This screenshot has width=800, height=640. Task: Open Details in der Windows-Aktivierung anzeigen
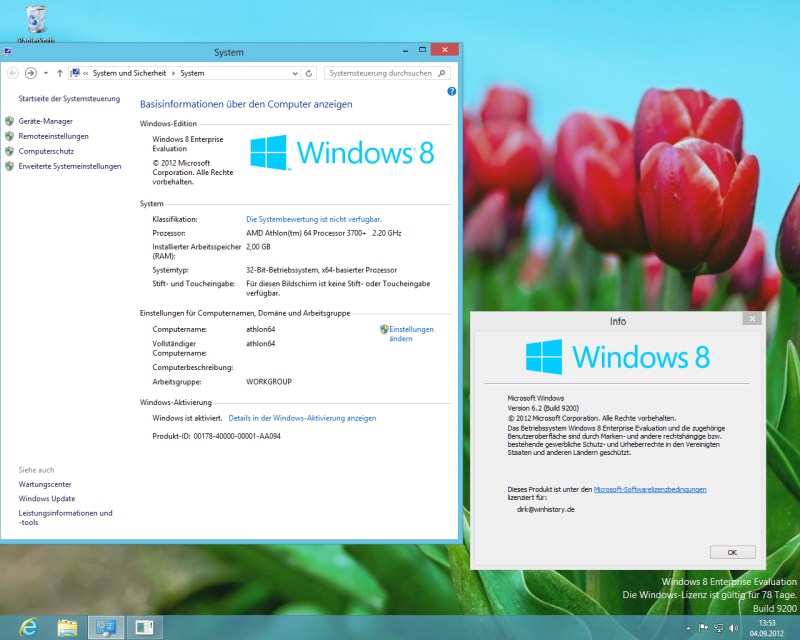click(303, 419)
